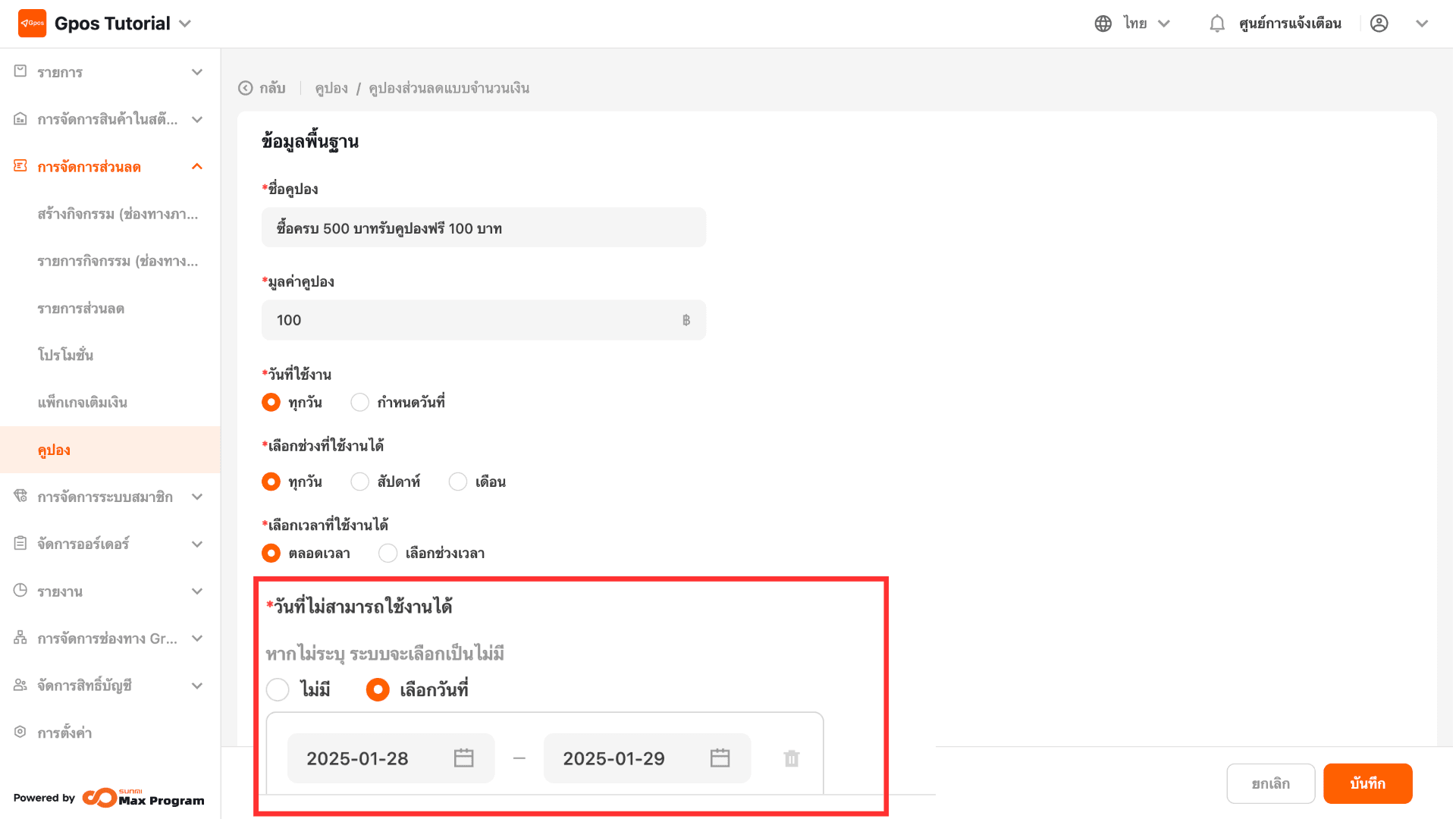
Task: Select the เลือกช่วงเวลา radio option
Action: 388,553
